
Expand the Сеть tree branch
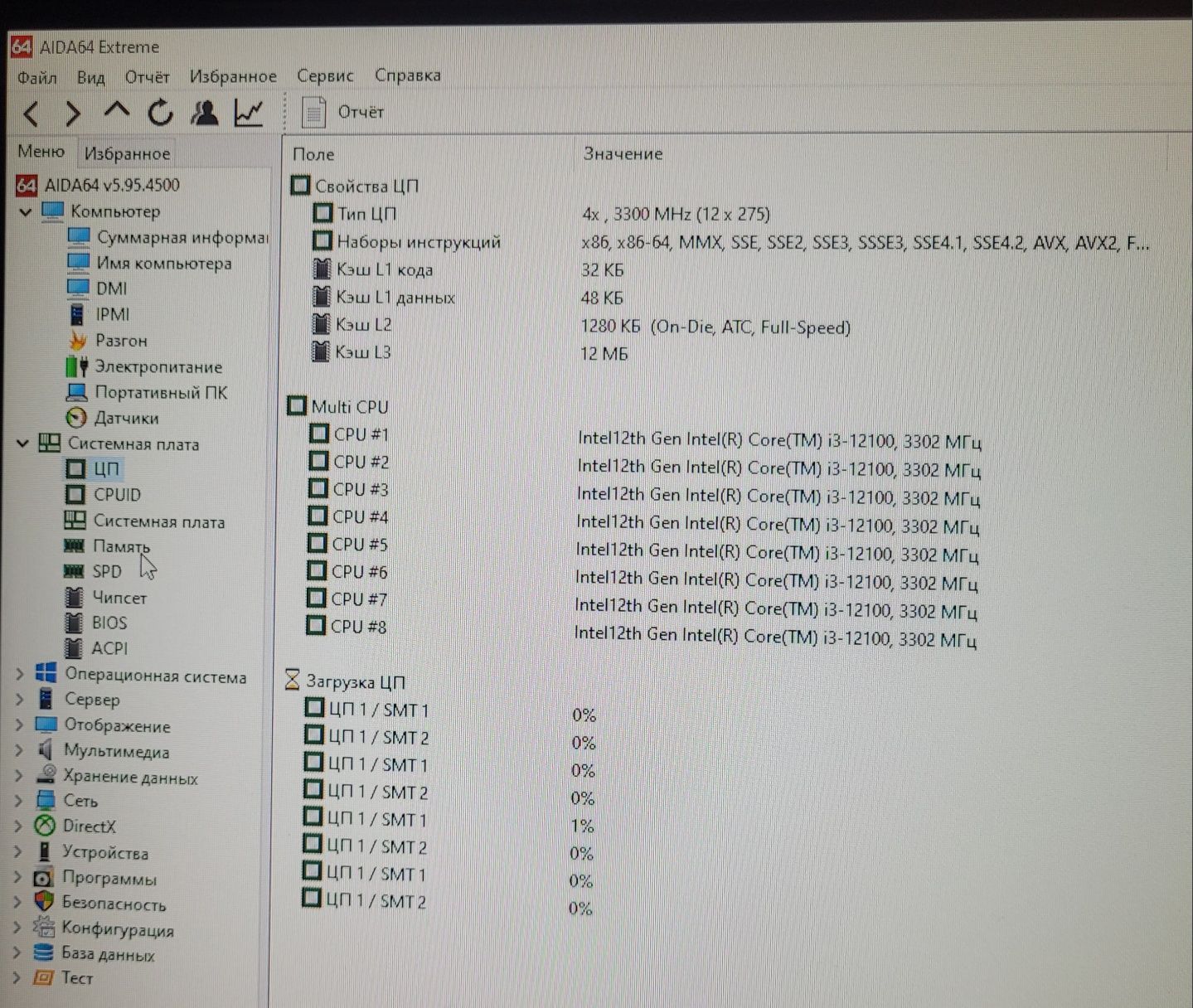[18, 801]
